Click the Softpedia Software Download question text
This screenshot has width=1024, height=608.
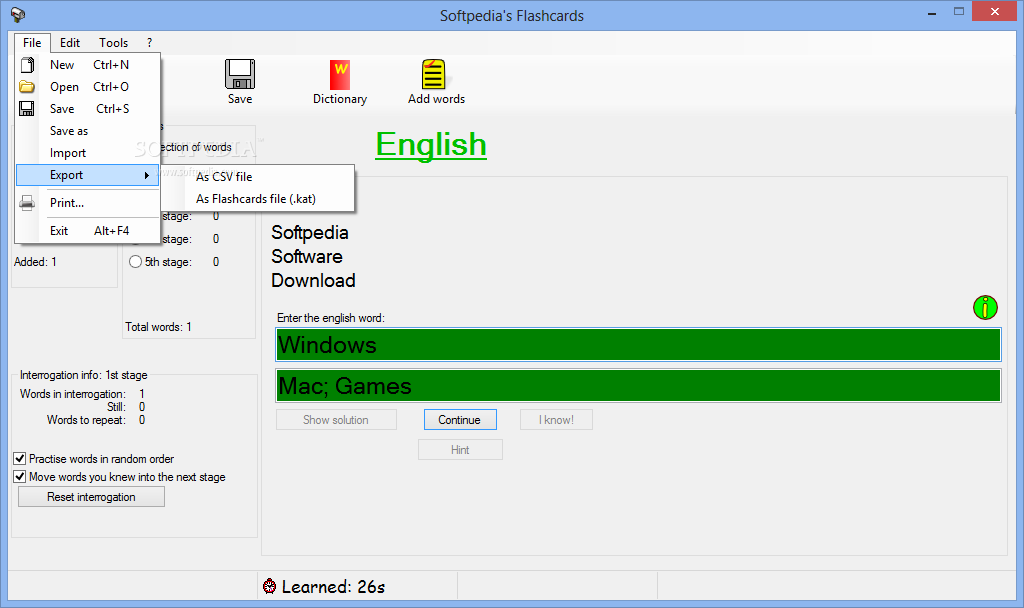point(313,257)
